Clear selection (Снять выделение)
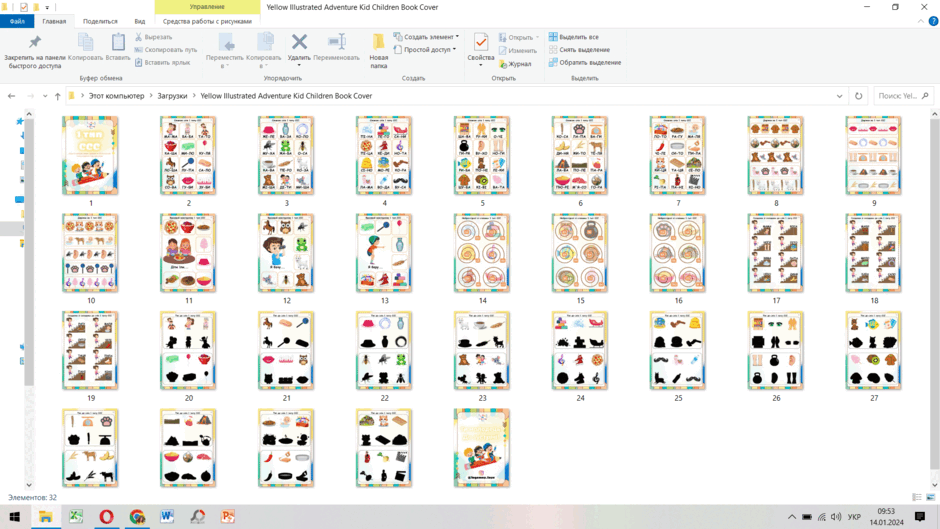Image resolution: width=940 pixels, height=529 pixels. click(579, 50)
